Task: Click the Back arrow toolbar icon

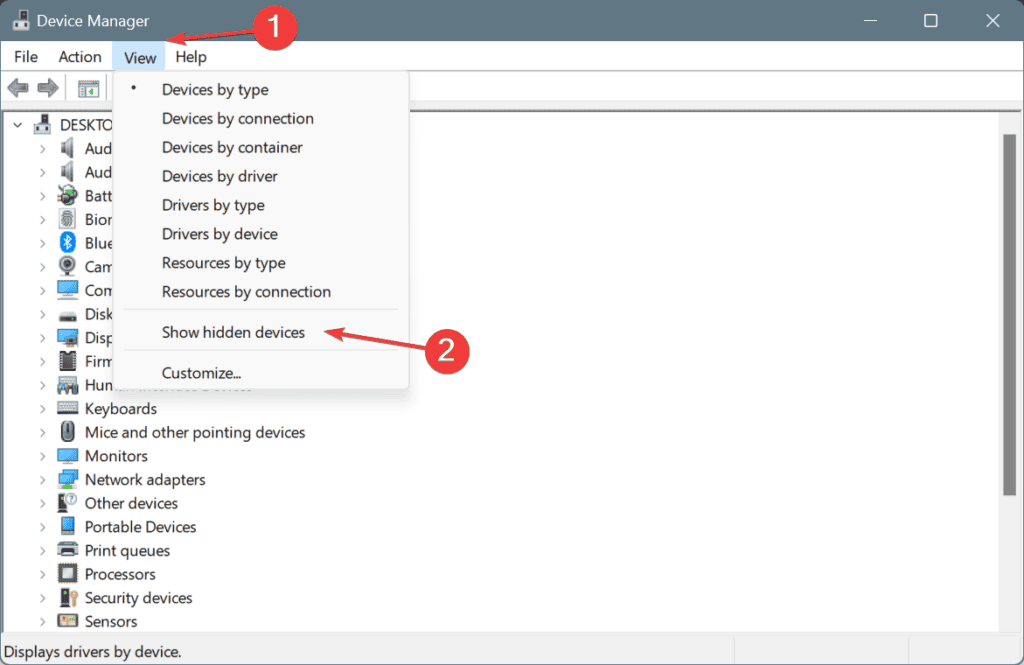Action: point(18,88)
